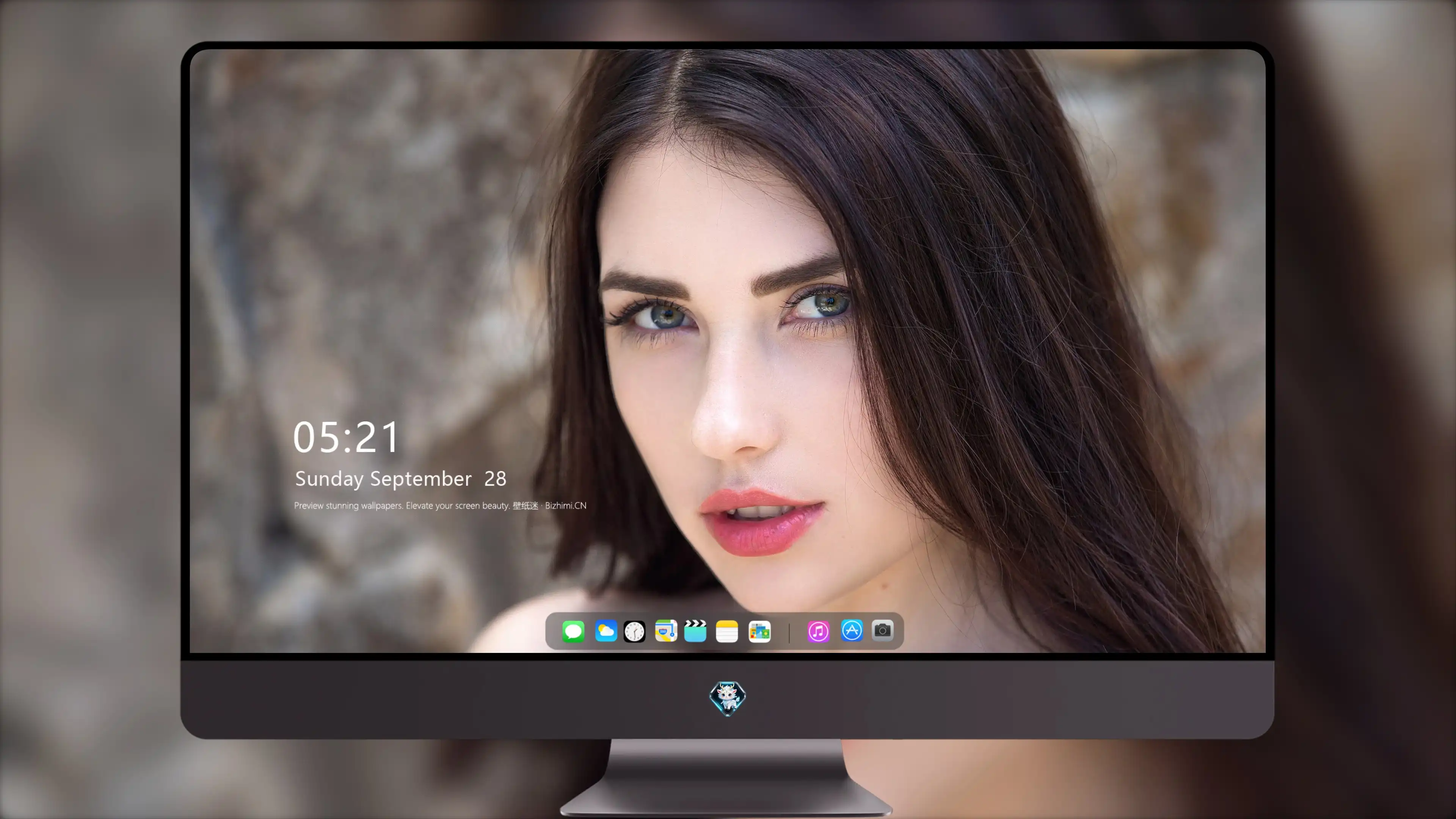Viewport: 1456px width, 819px height.
Task: Click the dragon mascot logo below screen
Action: (728, 698)
